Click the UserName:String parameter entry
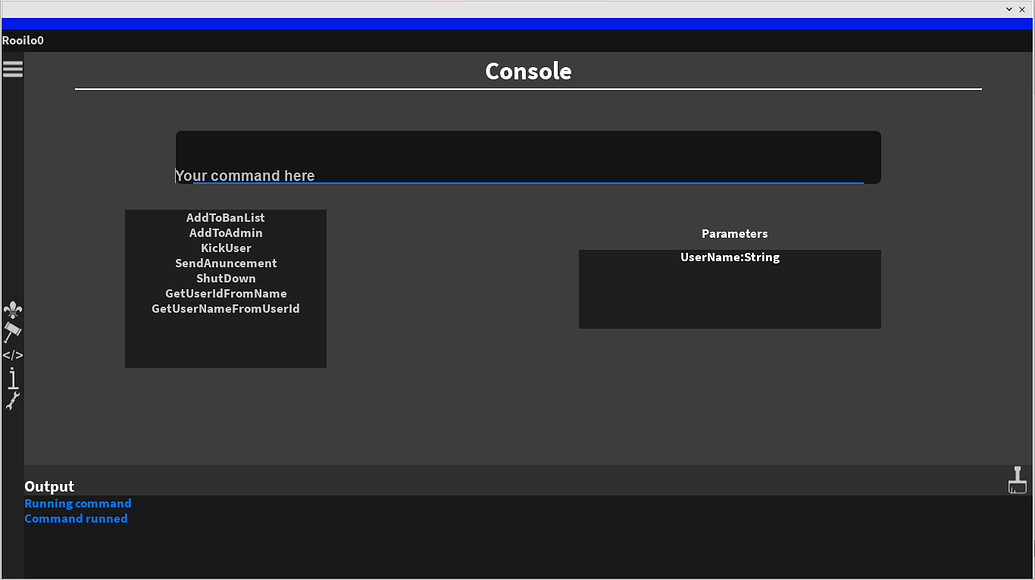This screenshot has width=1035, height=580. (x=729, y=257)
